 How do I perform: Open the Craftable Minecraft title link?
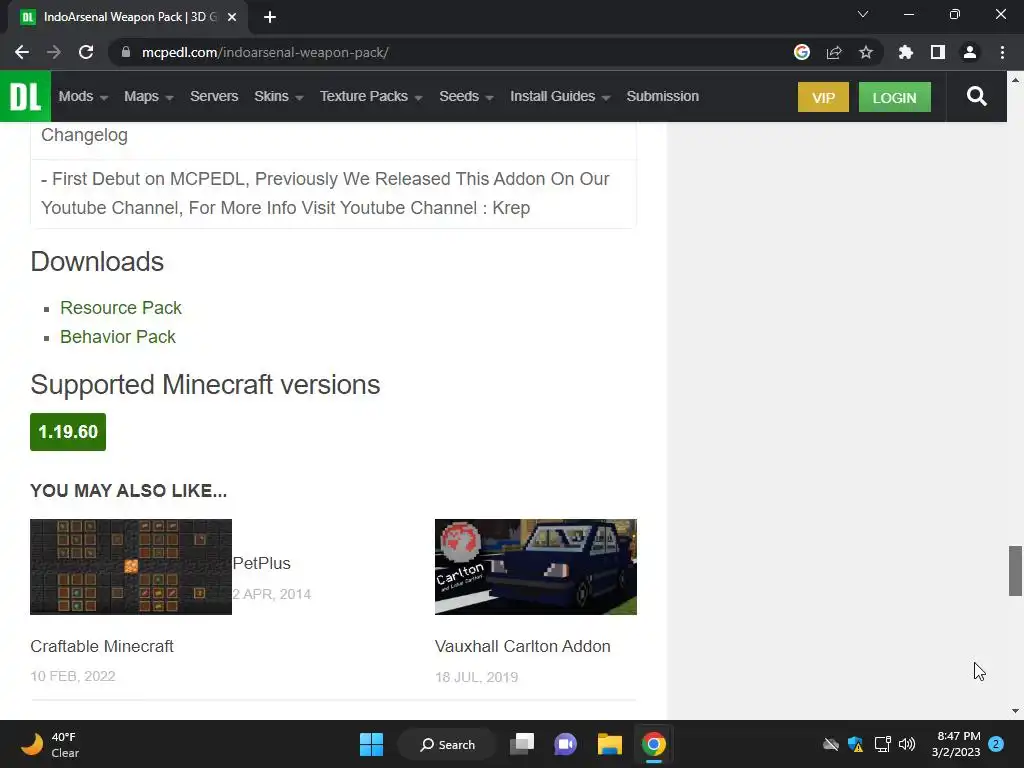pos(102,646)
